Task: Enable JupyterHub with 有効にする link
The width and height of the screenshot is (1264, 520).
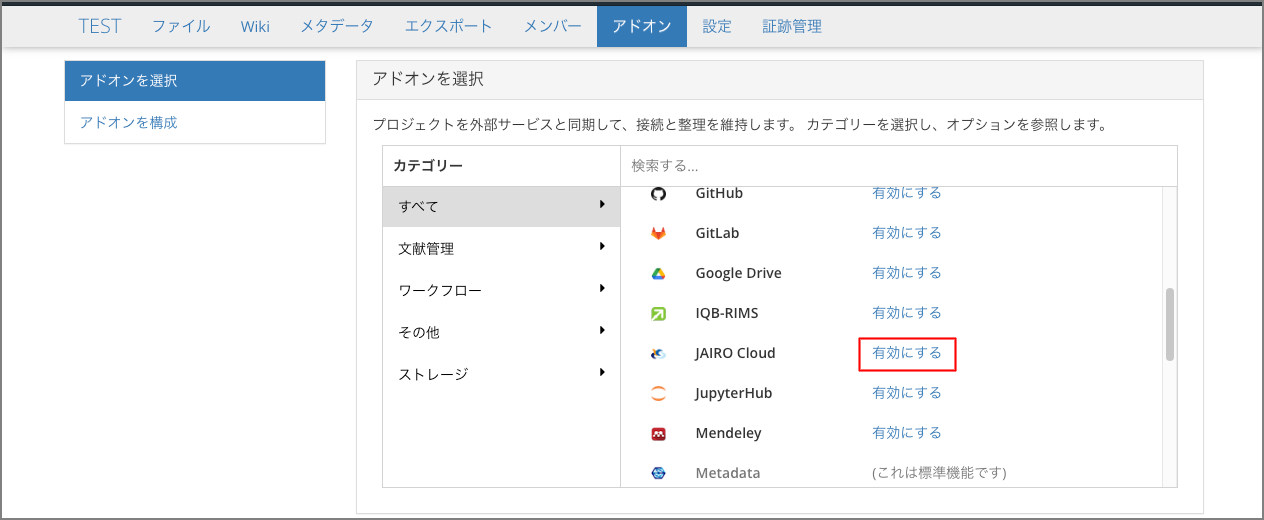Action: (907, 393)
